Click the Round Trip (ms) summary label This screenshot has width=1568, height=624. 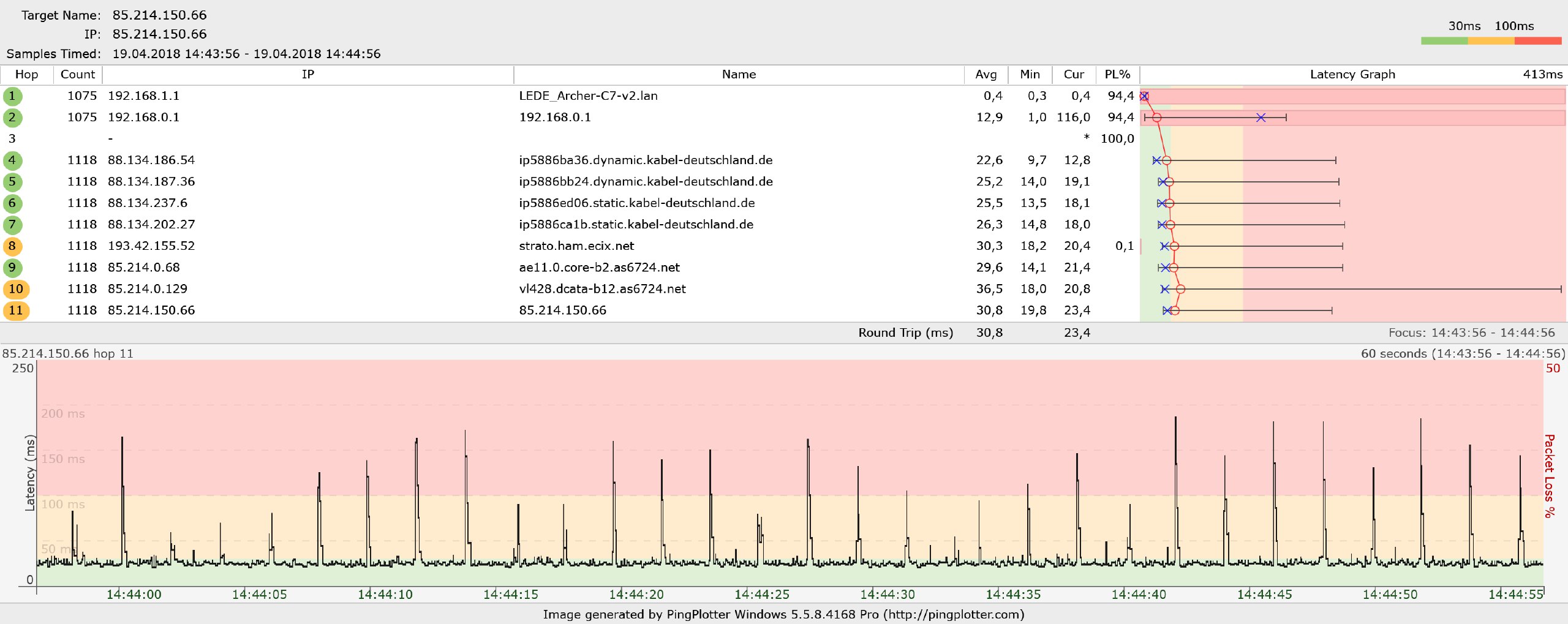coord(905,333)
